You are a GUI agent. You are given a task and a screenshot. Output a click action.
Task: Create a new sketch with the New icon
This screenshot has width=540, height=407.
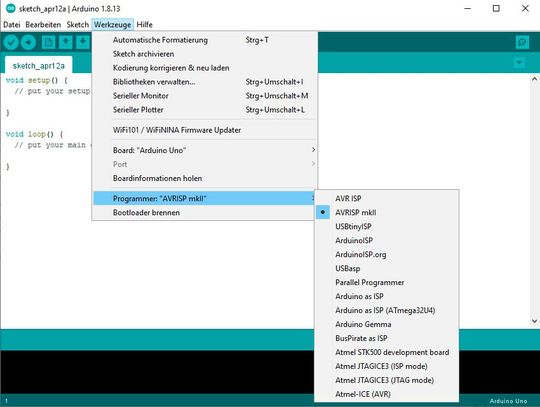point(49,42)
